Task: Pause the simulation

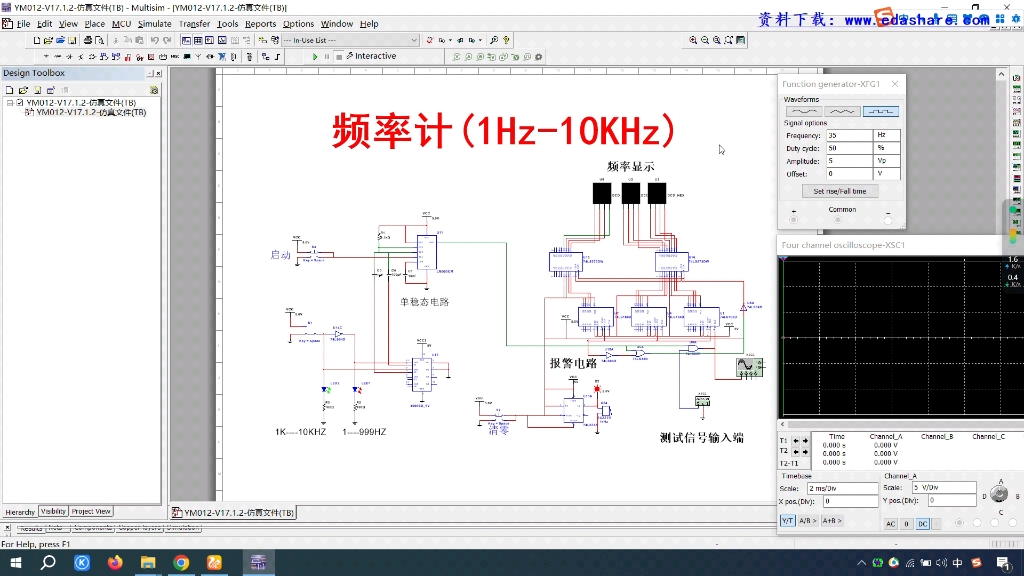Action: (x=327, y=57)
